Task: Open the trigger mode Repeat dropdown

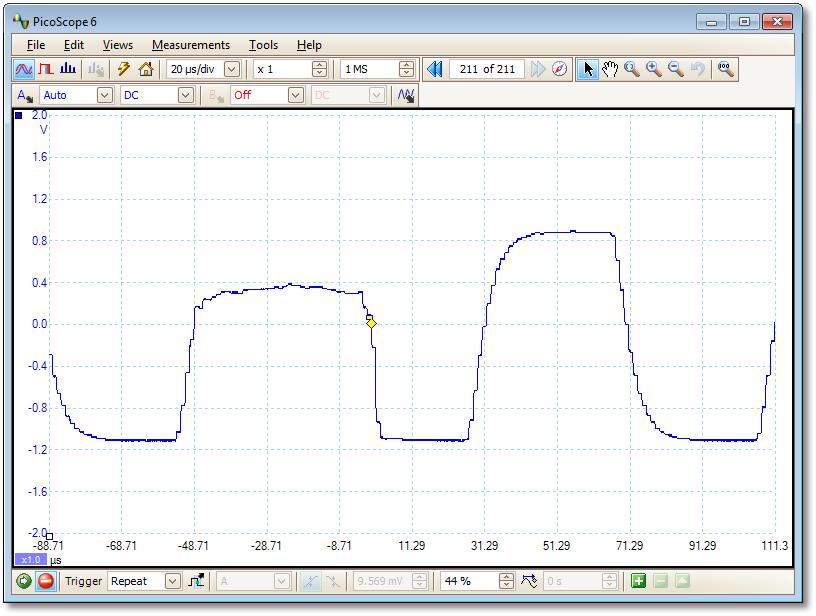Action: [173, 581]
